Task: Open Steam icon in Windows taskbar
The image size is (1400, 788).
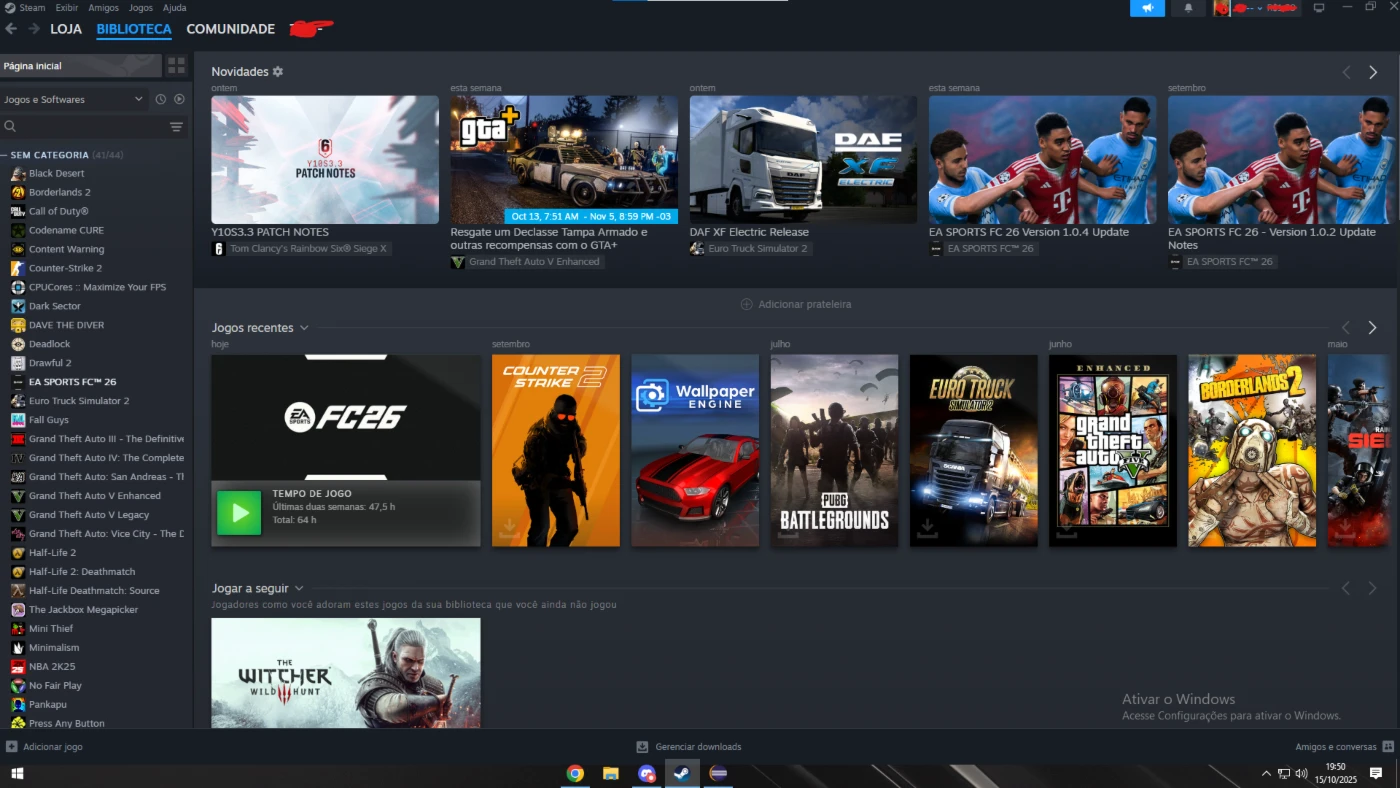Action: [x=681, y=773]
